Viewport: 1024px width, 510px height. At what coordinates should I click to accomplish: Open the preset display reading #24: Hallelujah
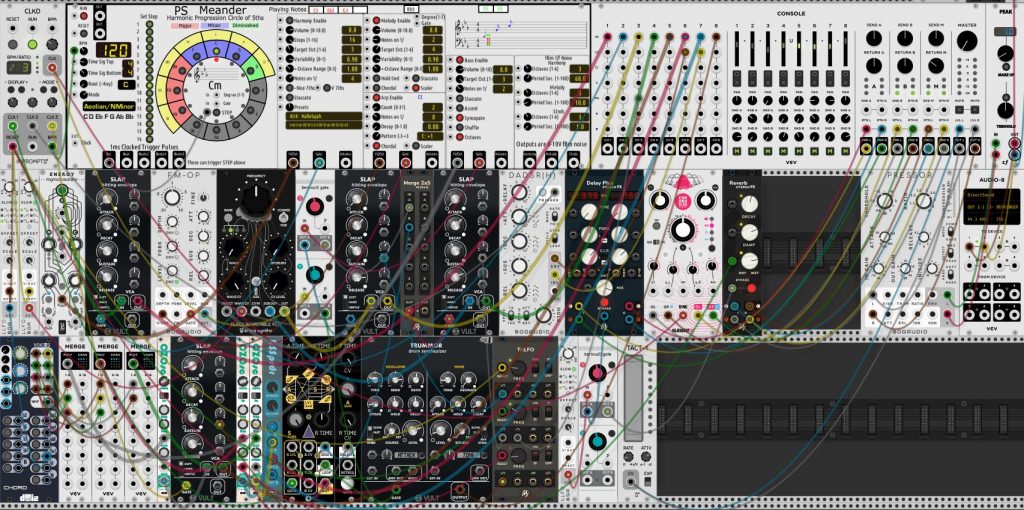pos(323,116)
